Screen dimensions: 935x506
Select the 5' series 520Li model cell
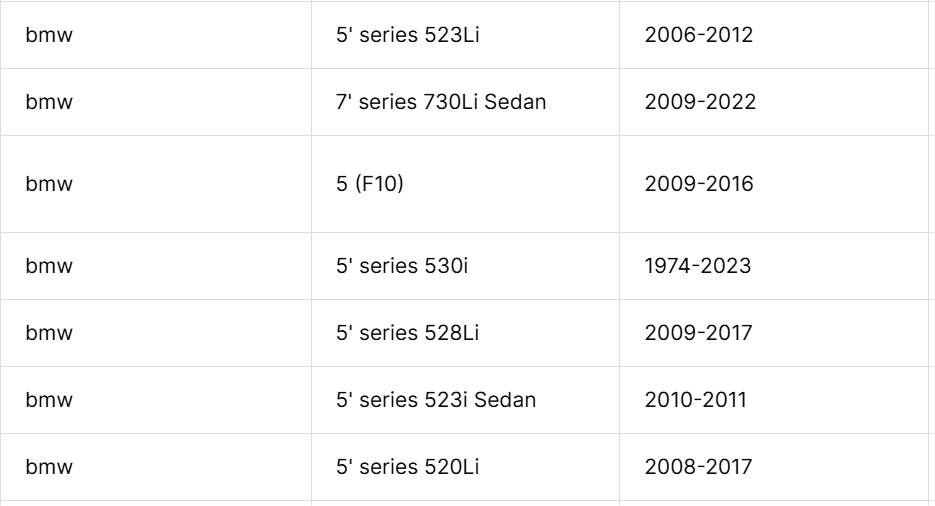(465, 467)
